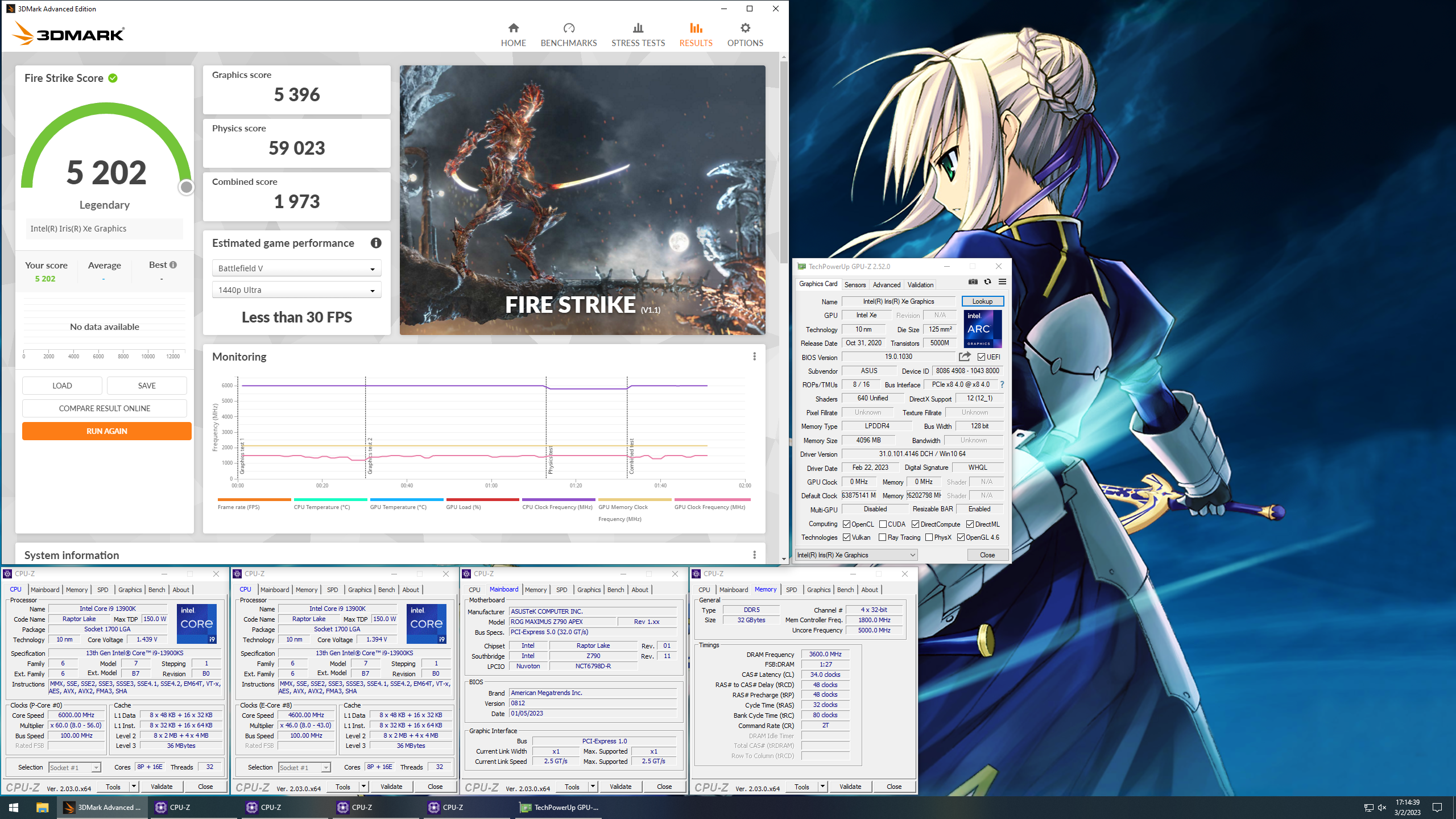Expand the Tools arrow in fourth CPU-Z window
This screenshot has width=1456, height=819.
tap(822, 787)
